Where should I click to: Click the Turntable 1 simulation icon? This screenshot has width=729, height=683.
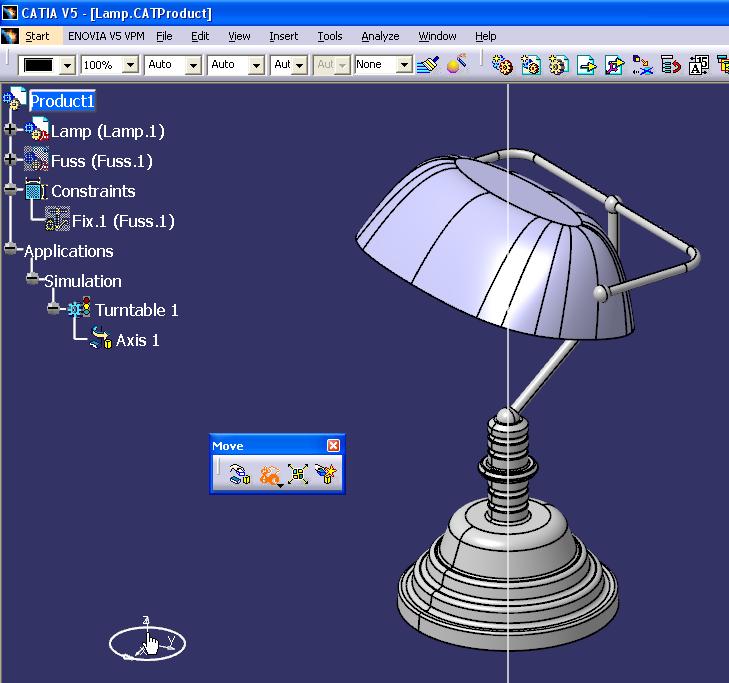(79, 308)
